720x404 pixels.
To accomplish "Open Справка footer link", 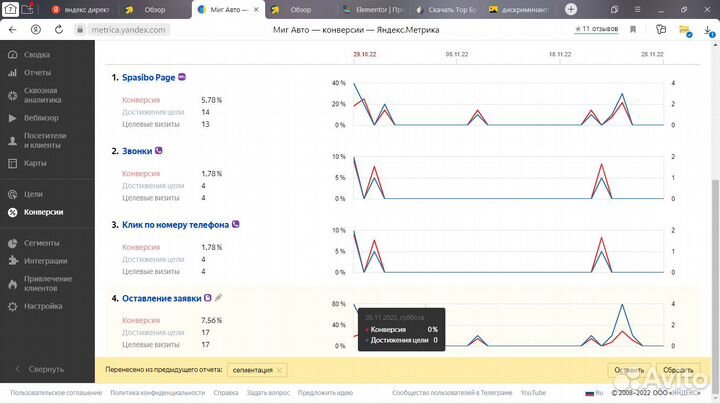I will pyautogui.click(x=225, y=393).
